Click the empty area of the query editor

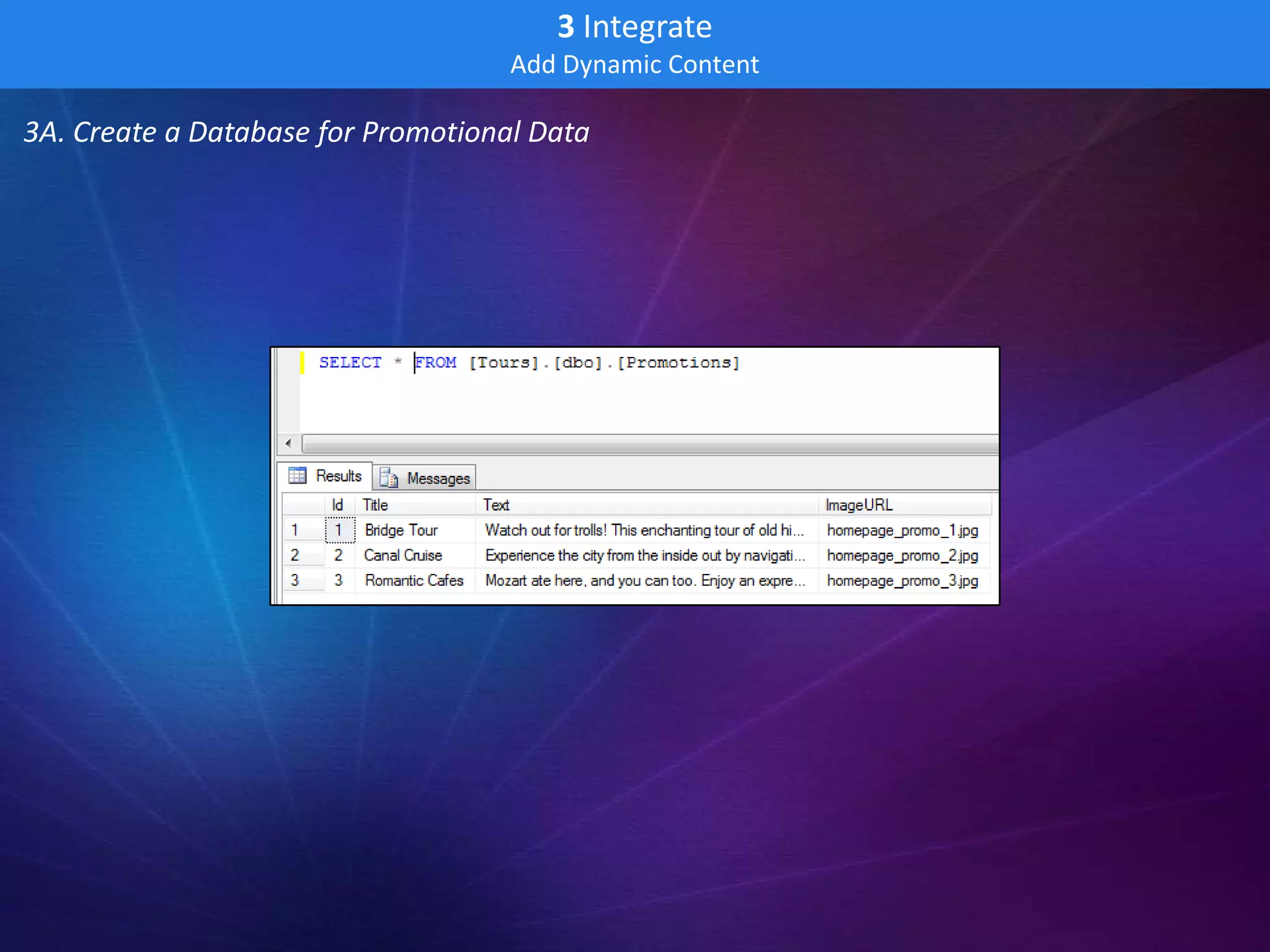pyautogui.click(x=649, y=403)
